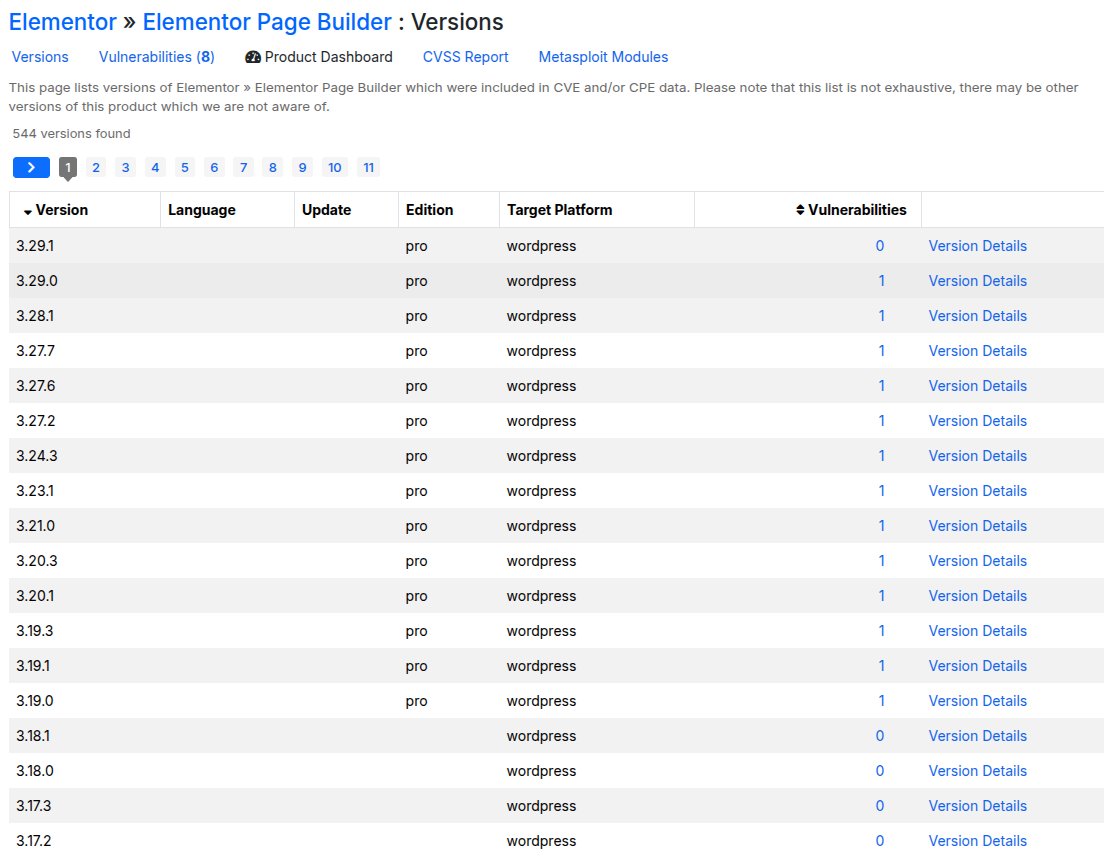
Task: Go to next page arrow button
Action: pyautogui.click(x=31, y=168)
